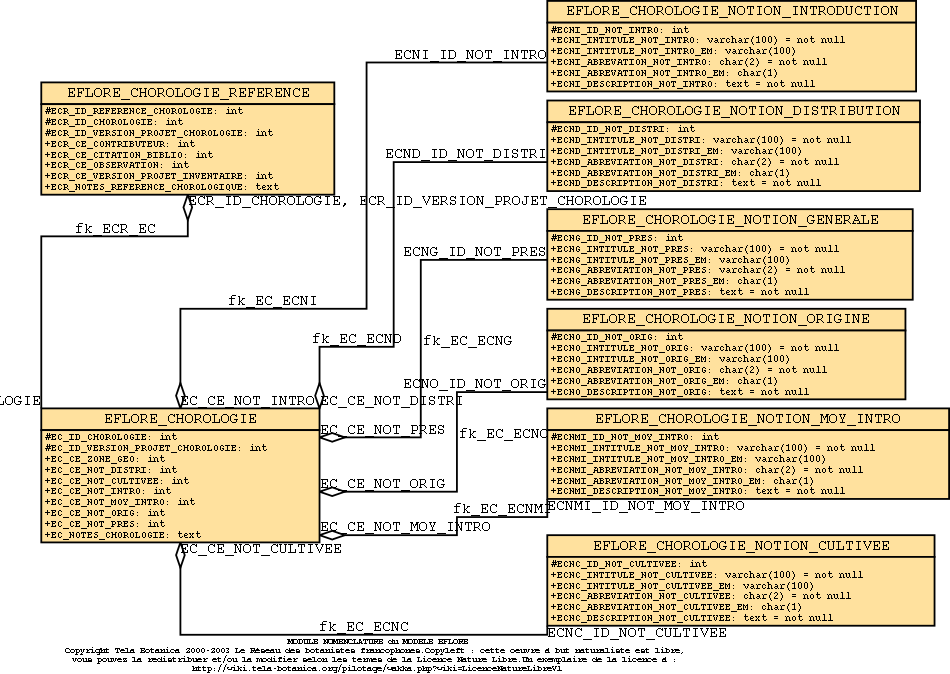950x674 pixels.
Task: Click the aggregation diamond below EFLORE_CHOROLOGIE_REFERENCE table
Action: coord(187,206)
